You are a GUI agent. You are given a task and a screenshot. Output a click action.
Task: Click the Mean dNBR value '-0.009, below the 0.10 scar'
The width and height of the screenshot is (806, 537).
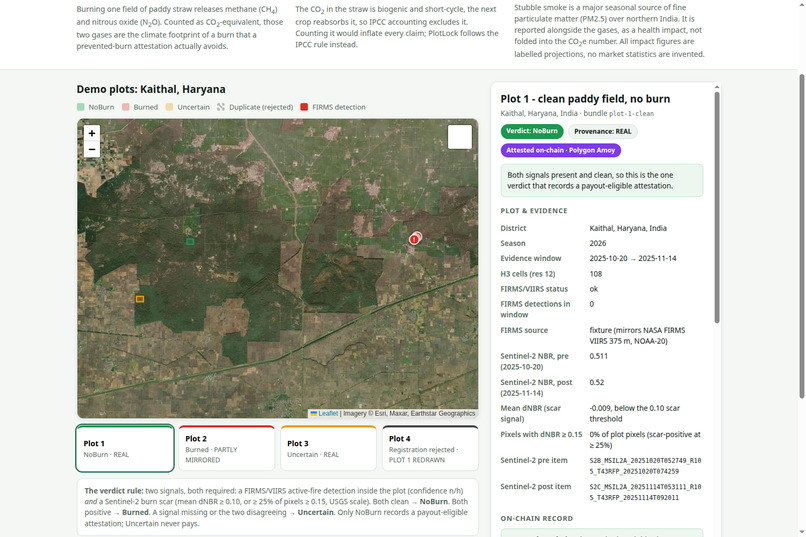click(635, 408)
